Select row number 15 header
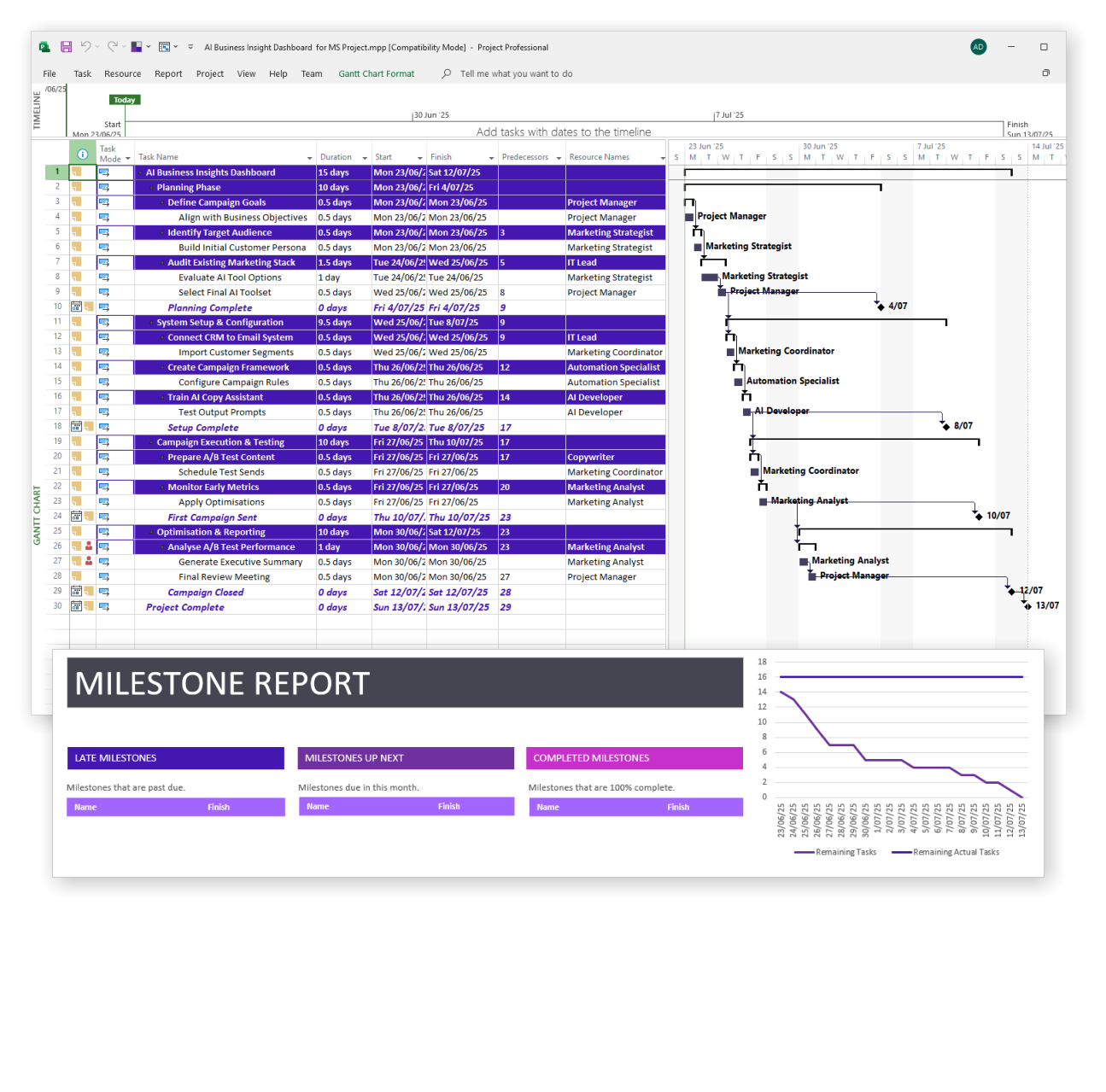Image resolution: width=1106 pixels, height=1092 pixels. click(x=57, y=382)
